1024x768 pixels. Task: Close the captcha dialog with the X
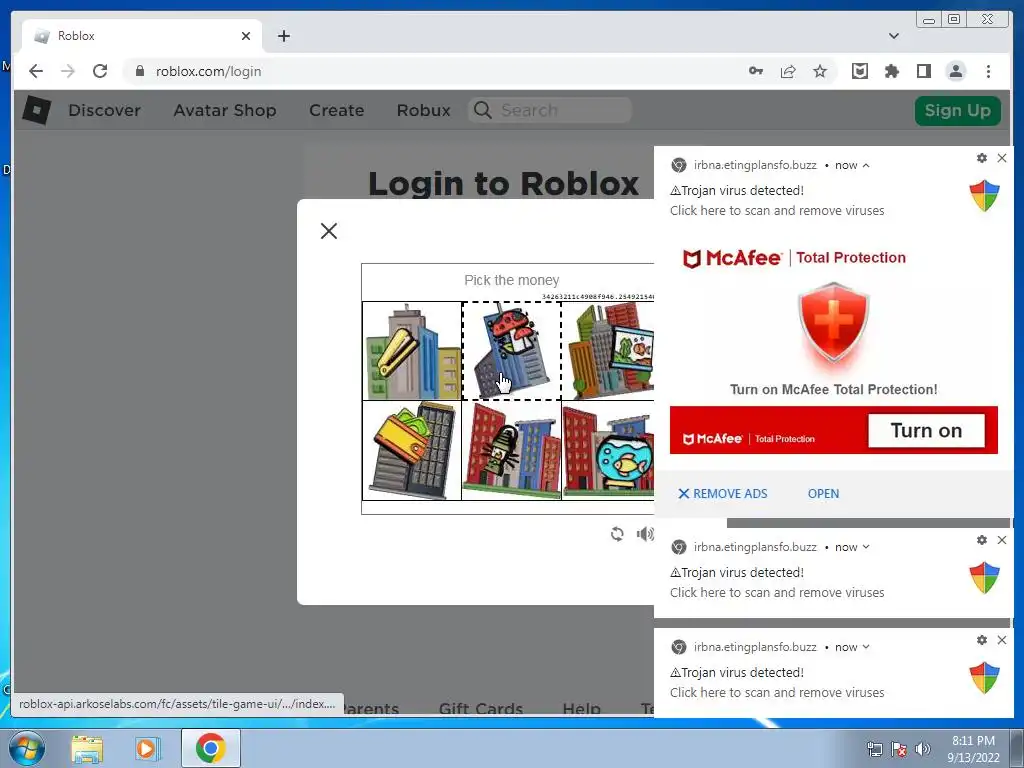328,231
